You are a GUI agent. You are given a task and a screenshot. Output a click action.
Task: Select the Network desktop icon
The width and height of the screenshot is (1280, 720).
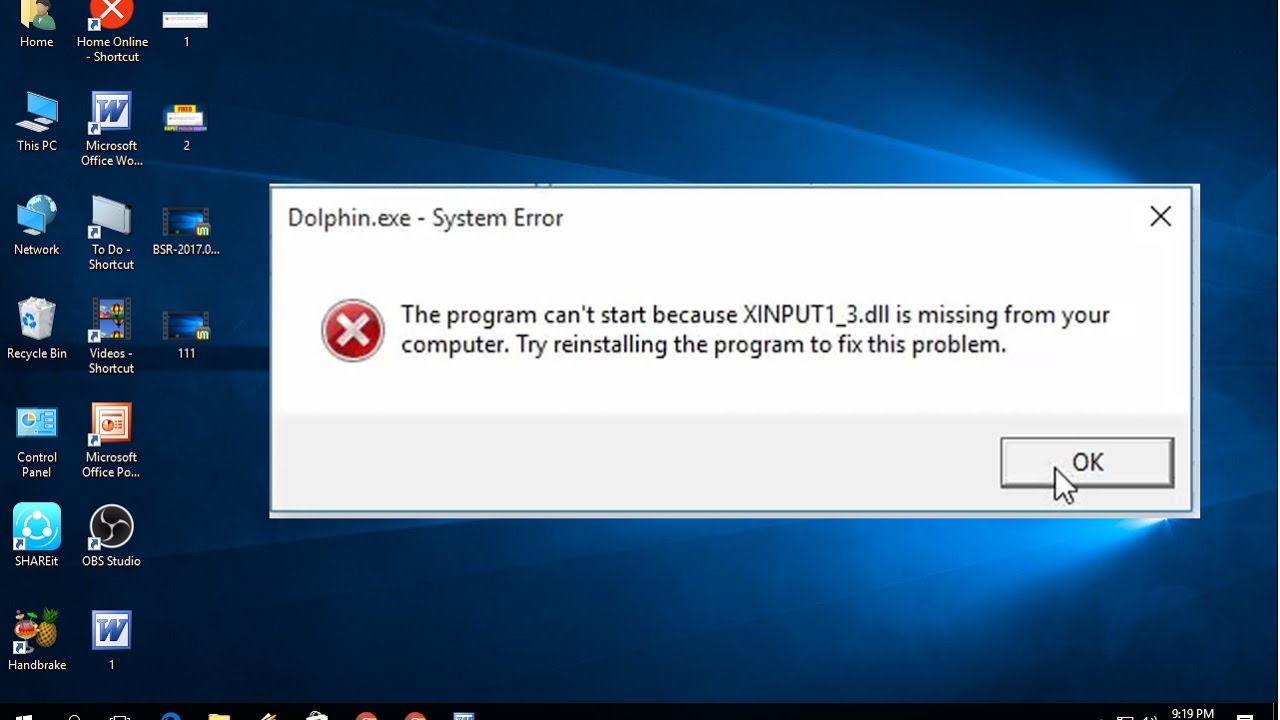tap(37, 225)
